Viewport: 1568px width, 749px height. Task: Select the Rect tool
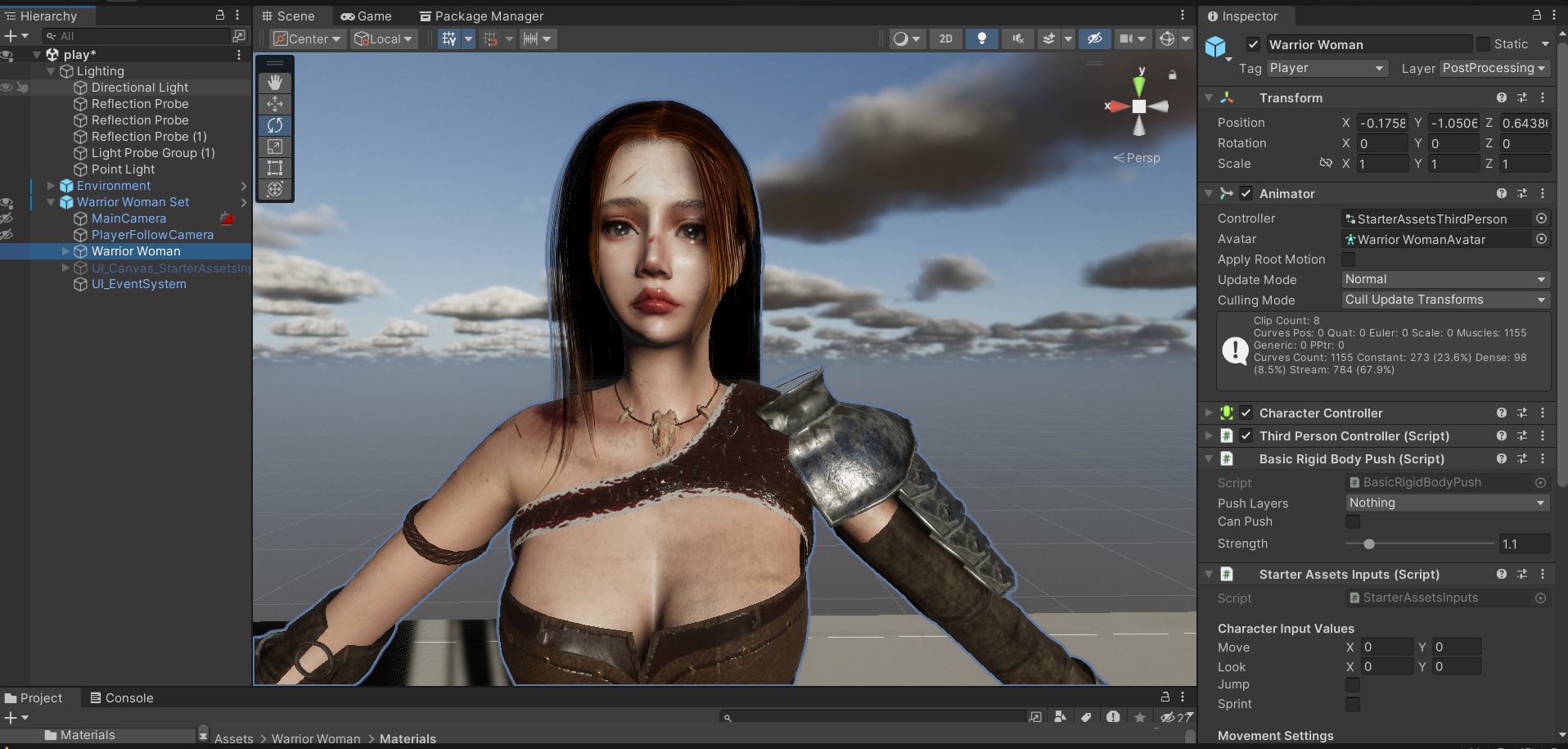click(x=275, y=168)
